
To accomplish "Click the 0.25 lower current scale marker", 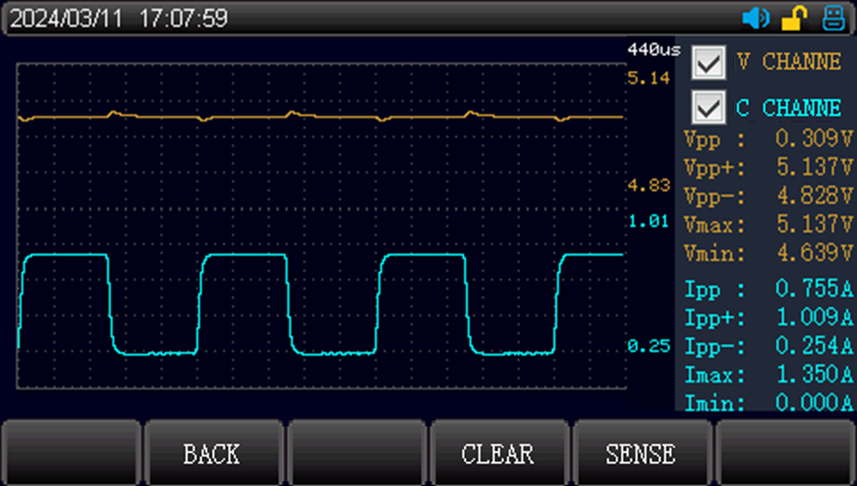I will [648, 346].
